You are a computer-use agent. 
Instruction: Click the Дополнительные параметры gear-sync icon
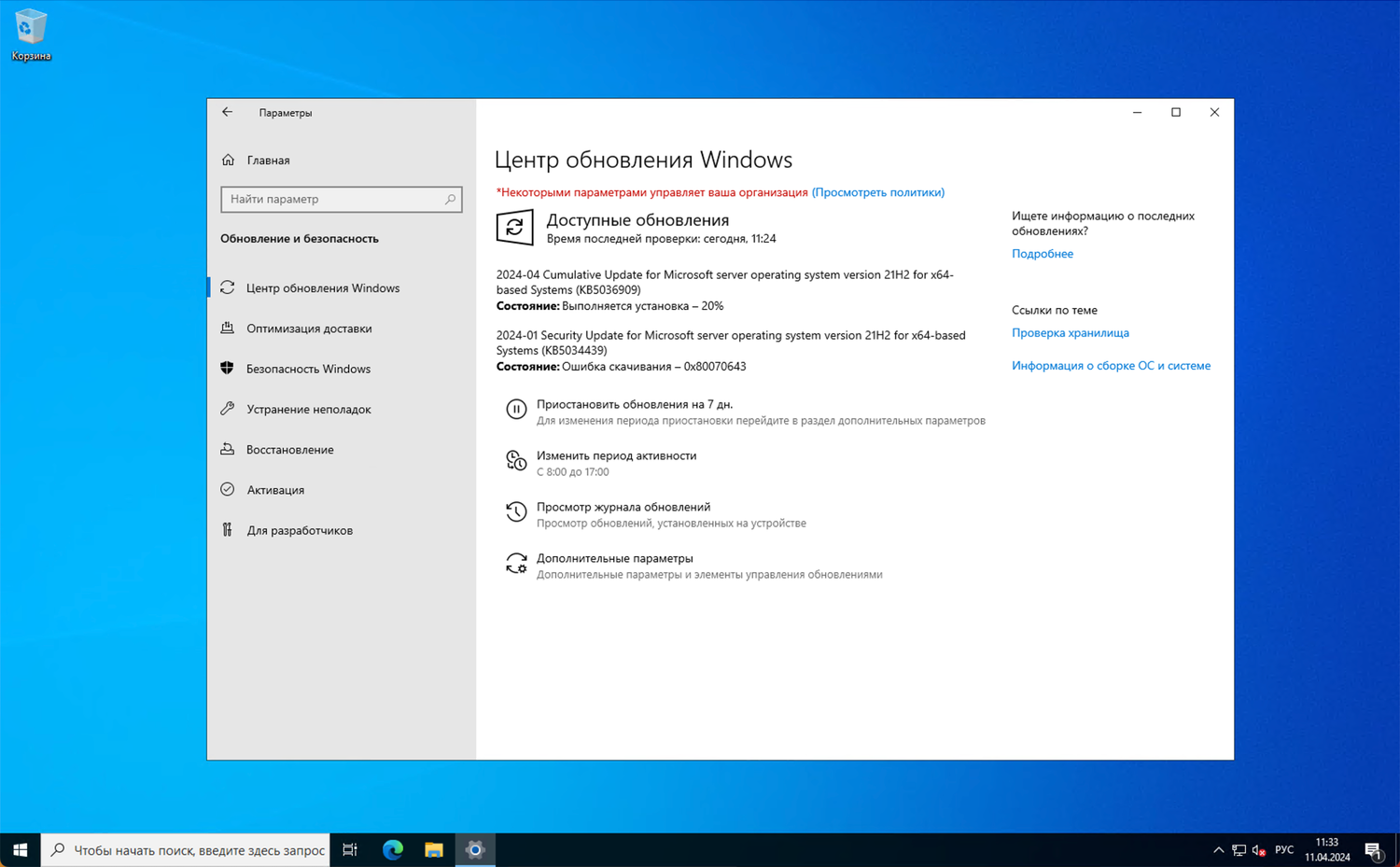click(x=516, y=563)
